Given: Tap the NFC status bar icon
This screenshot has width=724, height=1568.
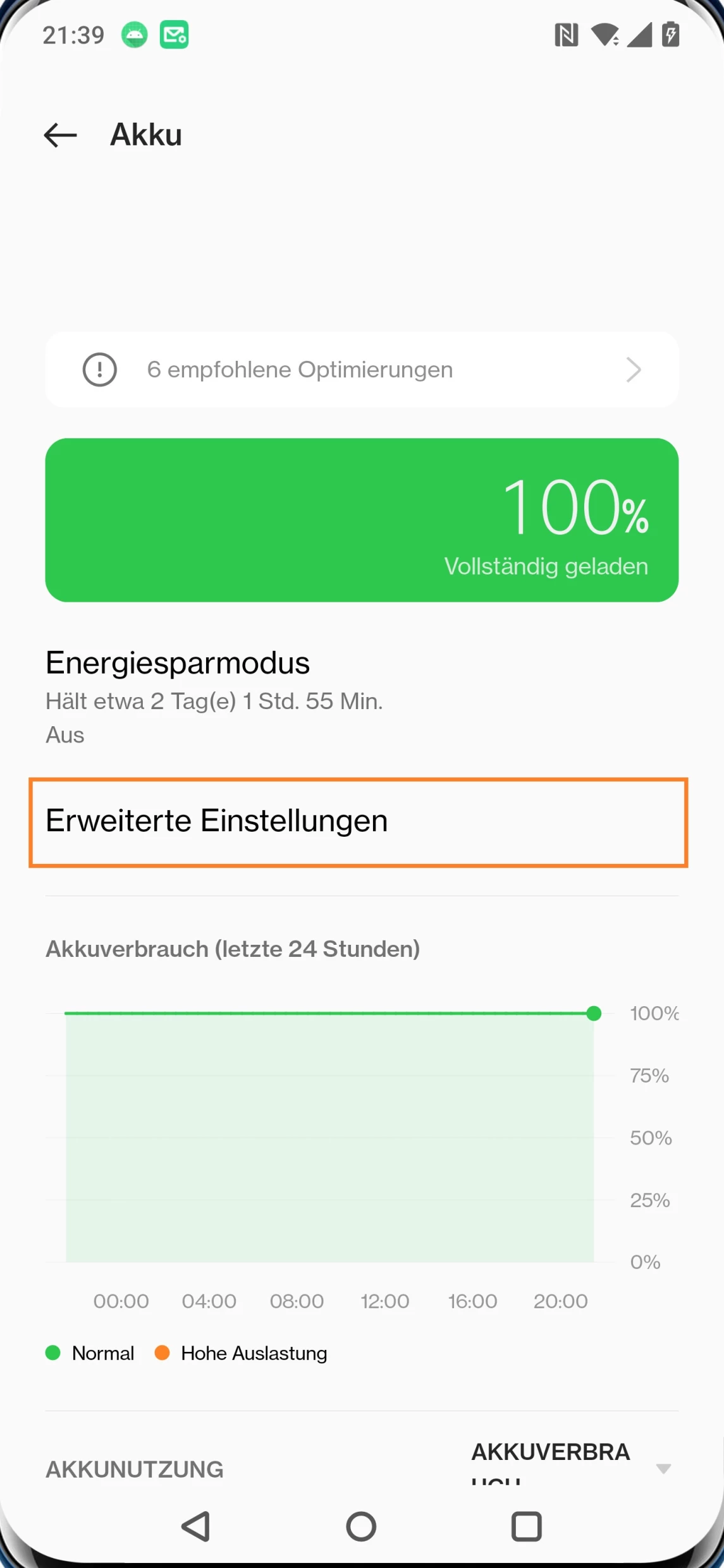Looking at the screenshot, I should coord(566,35).
